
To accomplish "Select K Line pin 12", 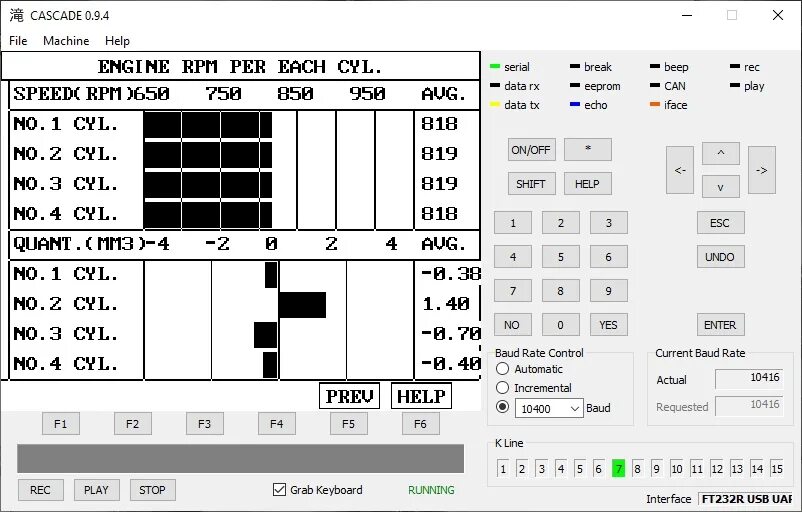I will click(717, 469).
